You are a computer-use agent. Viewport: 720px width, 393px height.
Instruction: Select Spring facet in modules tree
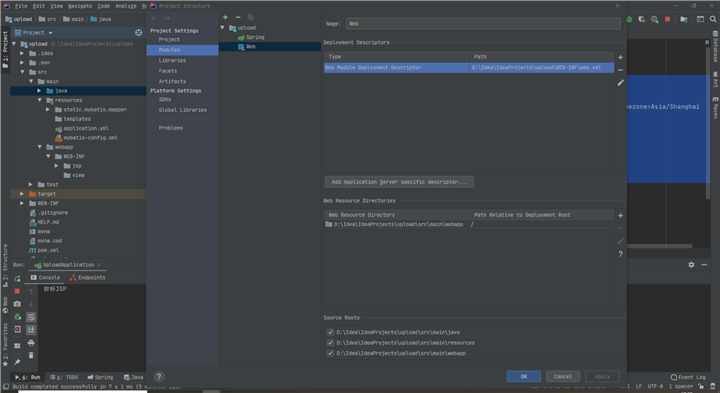251,37
